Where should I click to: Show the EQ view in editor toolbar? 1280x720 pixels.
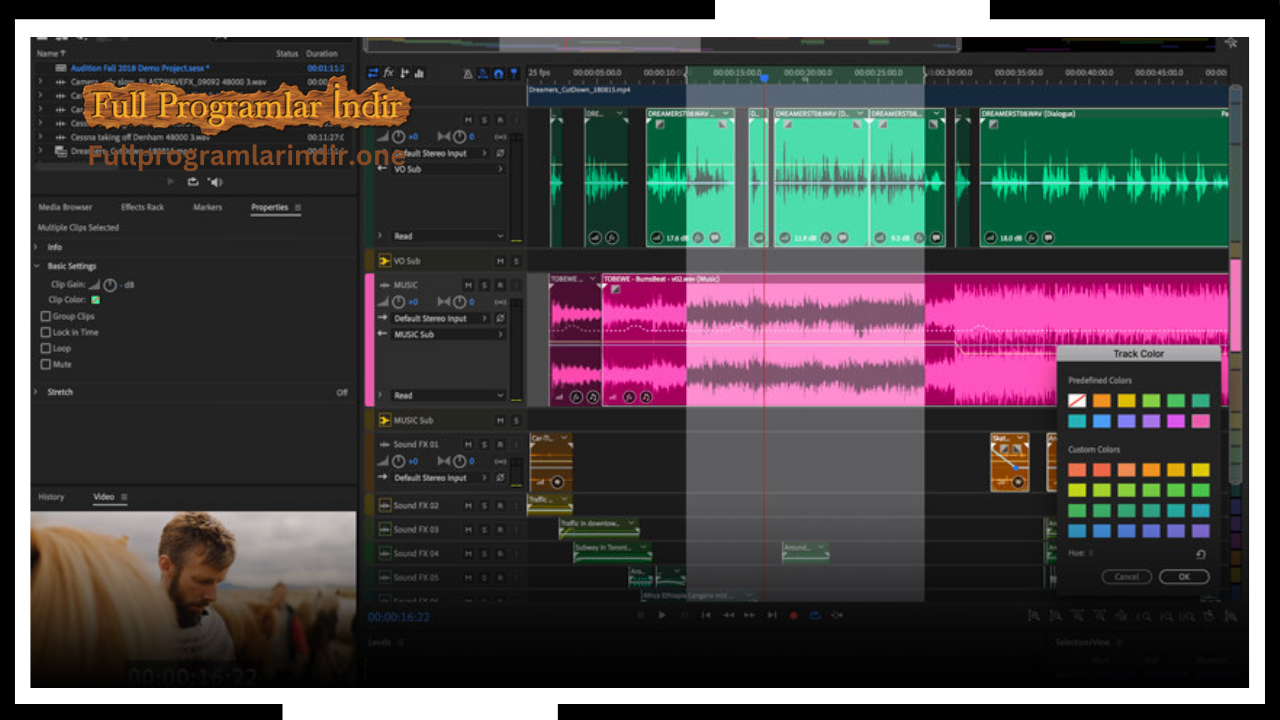pos(419,73)
